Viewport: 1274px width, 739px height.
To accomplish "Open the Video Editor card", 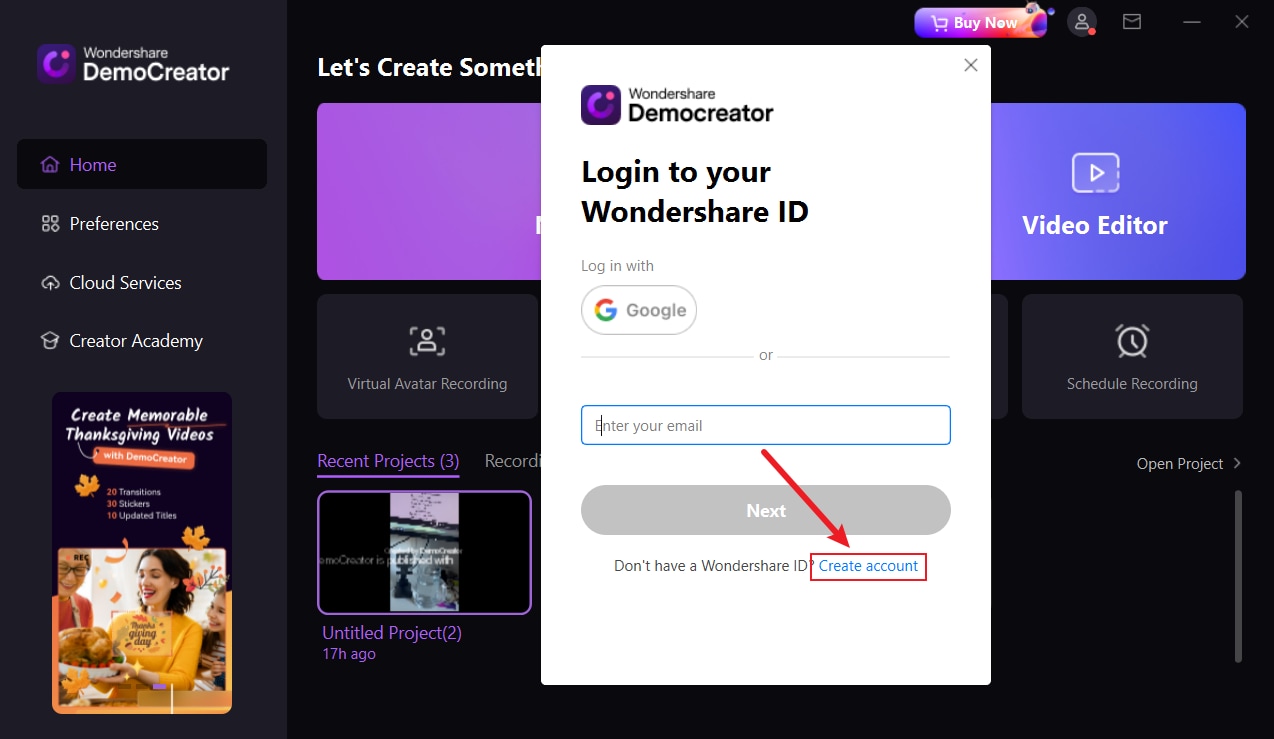I will (x=1118, y=191).
